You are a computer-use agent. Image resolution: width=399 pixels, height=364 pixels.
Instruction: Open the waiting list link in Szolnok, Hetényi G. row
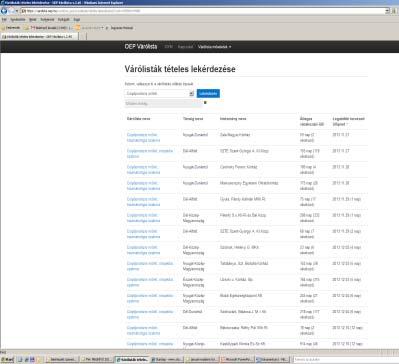[143, 250]
